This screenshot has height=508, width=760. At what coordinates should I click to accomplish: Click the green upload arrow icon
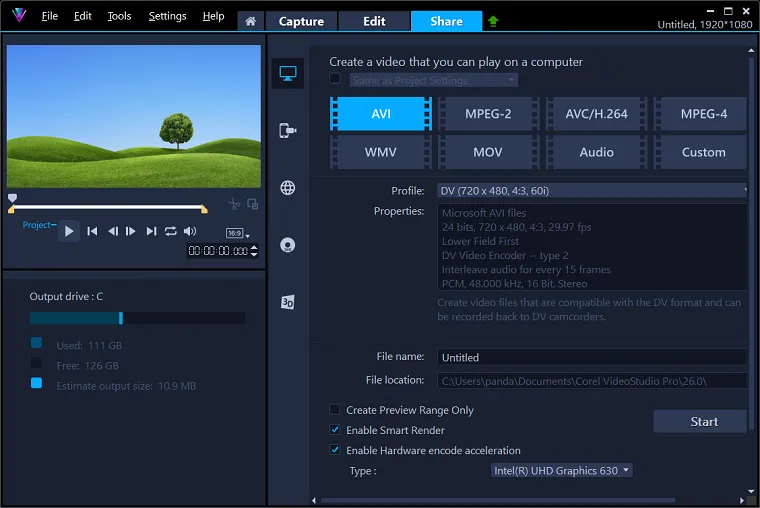coord(493,21)
